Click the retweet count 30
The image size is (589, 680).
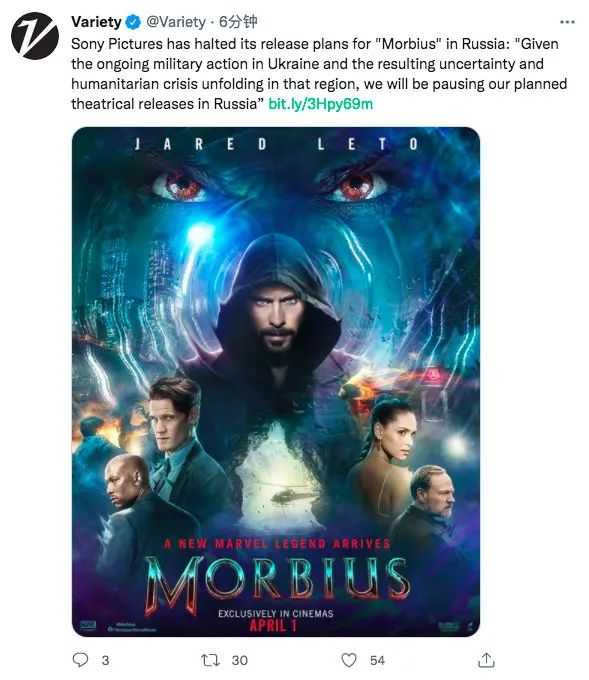coord(239,660)
